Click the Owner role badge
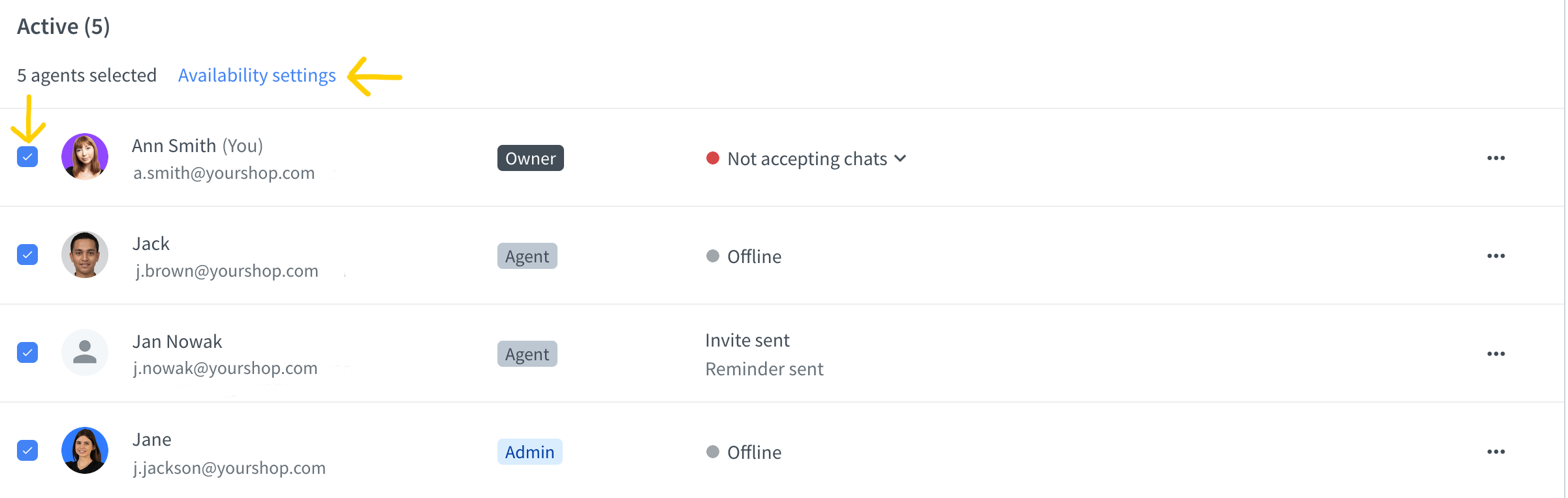1568x498 pixels. 530,158
